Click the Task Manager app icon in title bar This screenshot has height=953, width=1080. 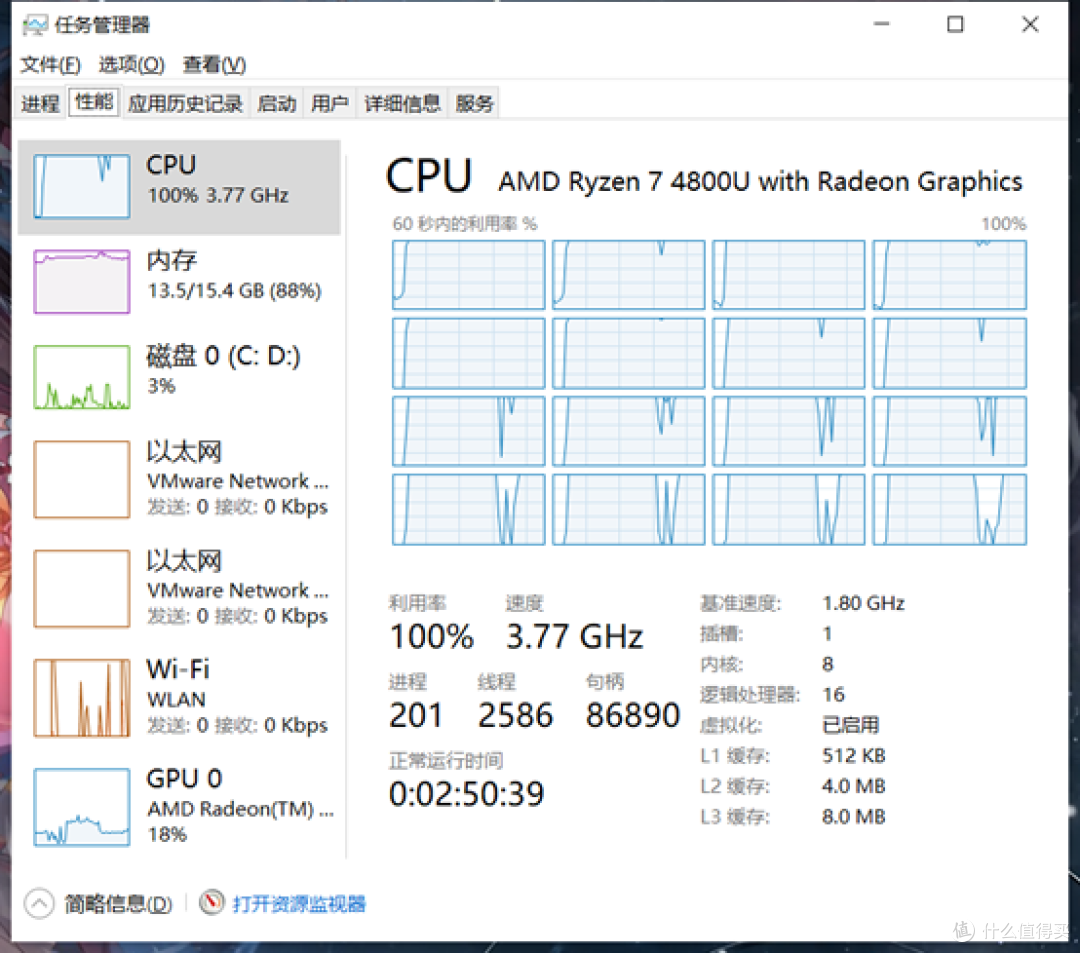click(34, 25)
